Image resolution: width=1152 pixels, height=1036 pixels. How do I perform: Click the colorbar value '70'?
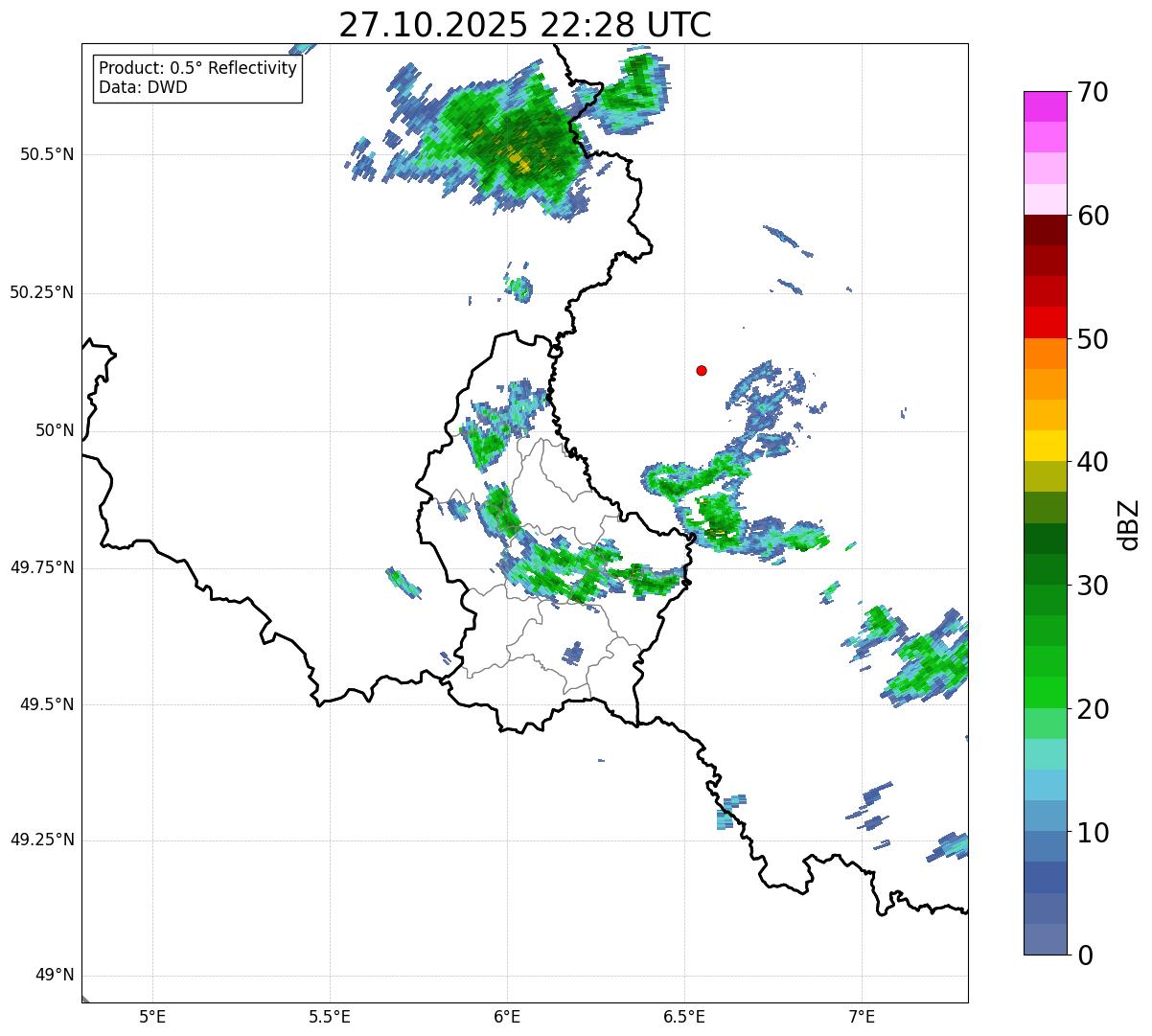[1093, 92]
